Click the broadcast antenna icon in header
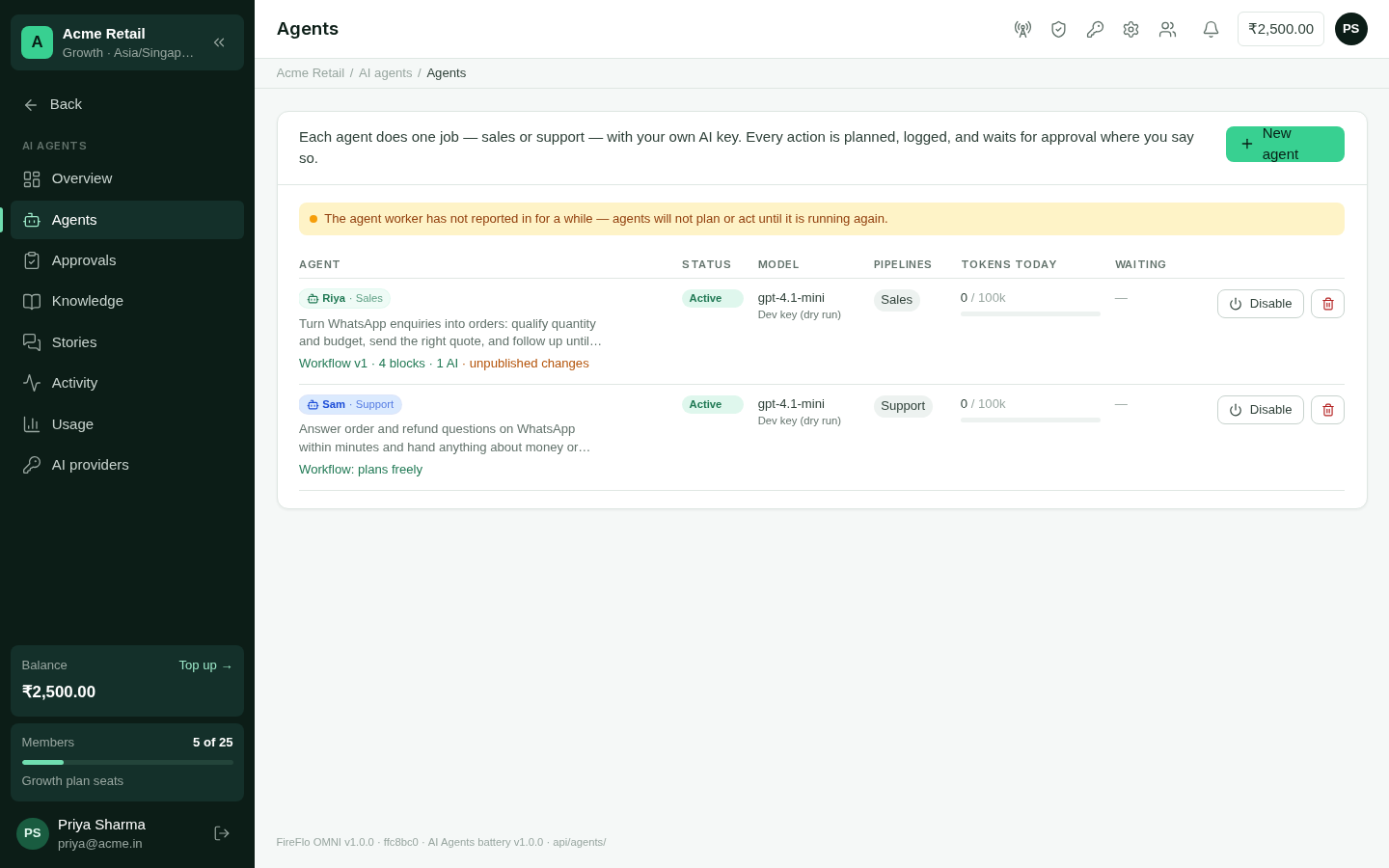 coord(1022,29)
